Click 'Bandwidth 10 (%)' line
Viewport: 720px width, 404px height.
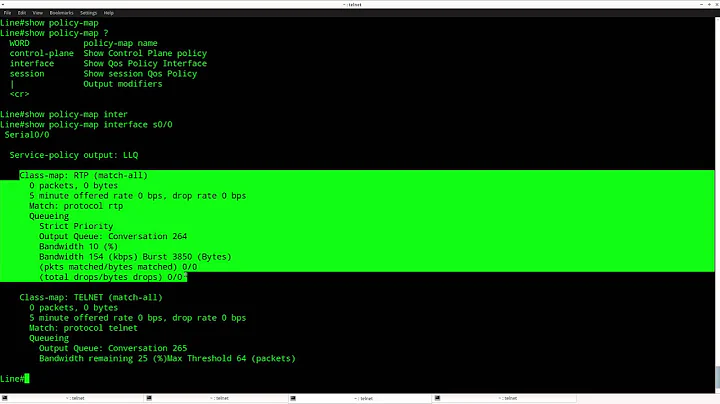pos(78,247)
